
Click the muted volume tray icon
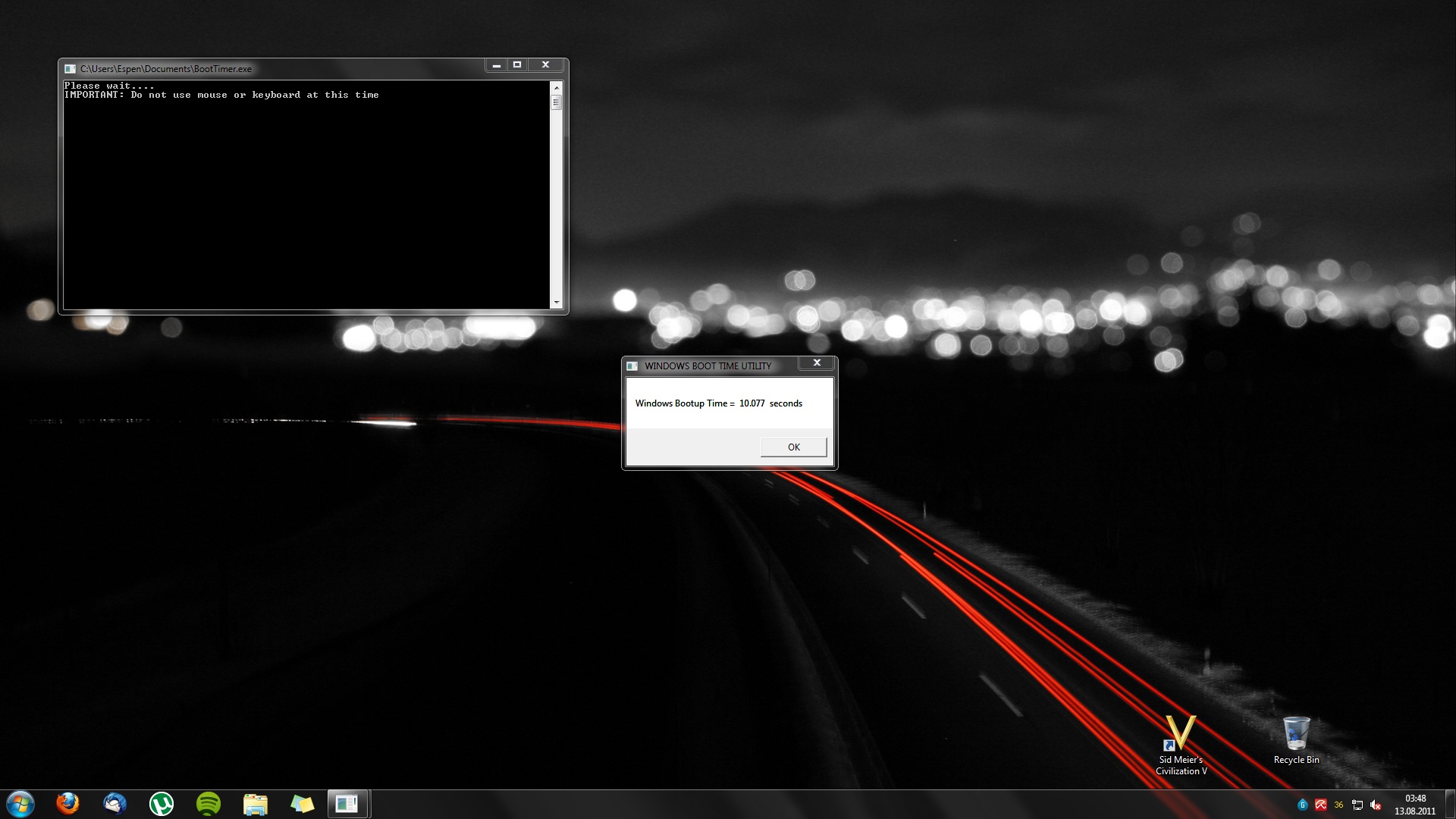[1376, 805]
